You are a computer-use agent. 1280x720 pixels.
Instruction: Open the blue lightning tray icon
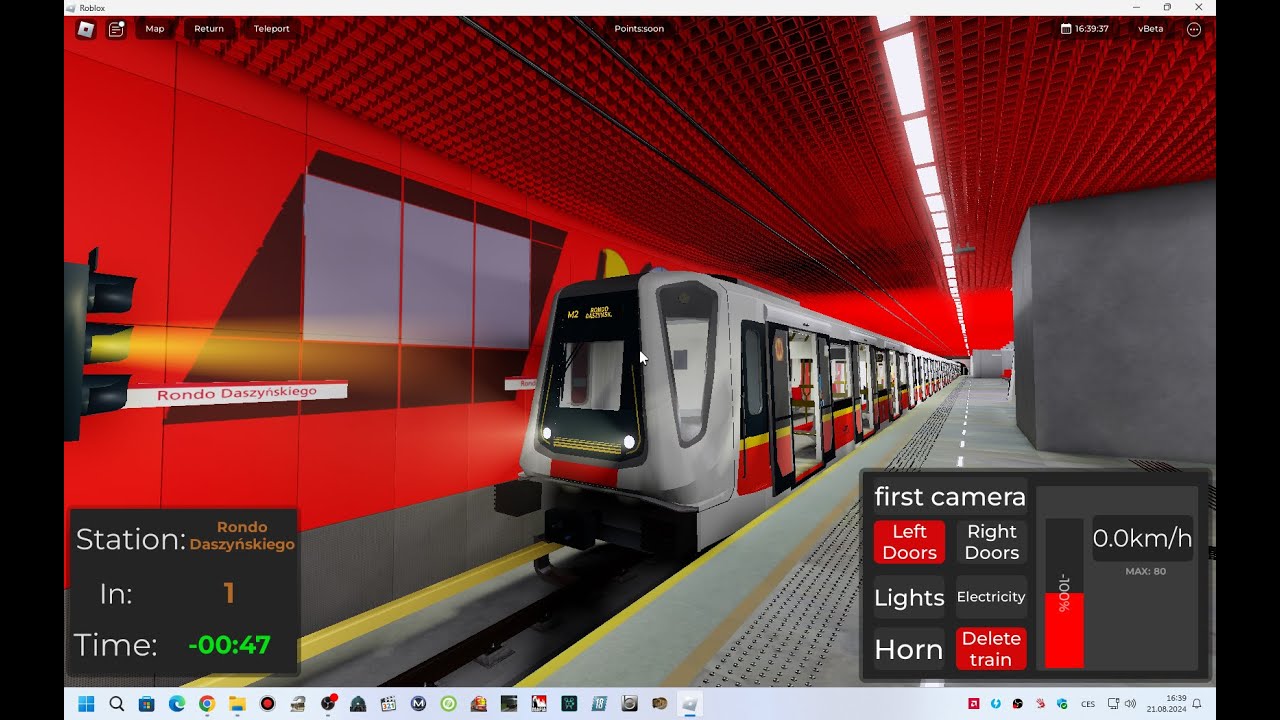[x=996, y=704]
